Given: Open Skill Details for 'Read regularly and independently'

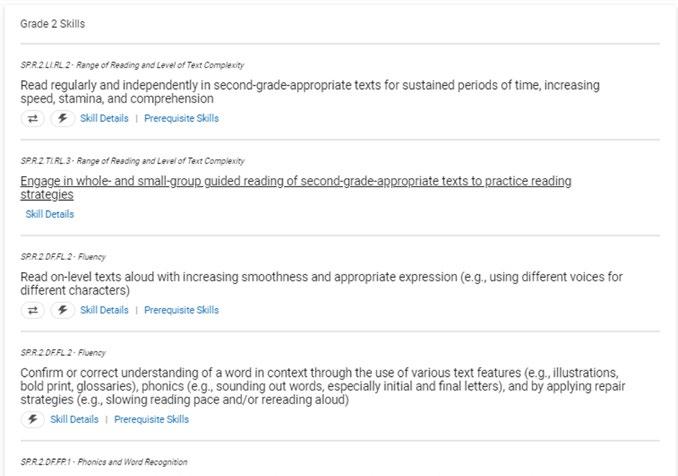Looking at the screenshot, I should coord(104,118).
